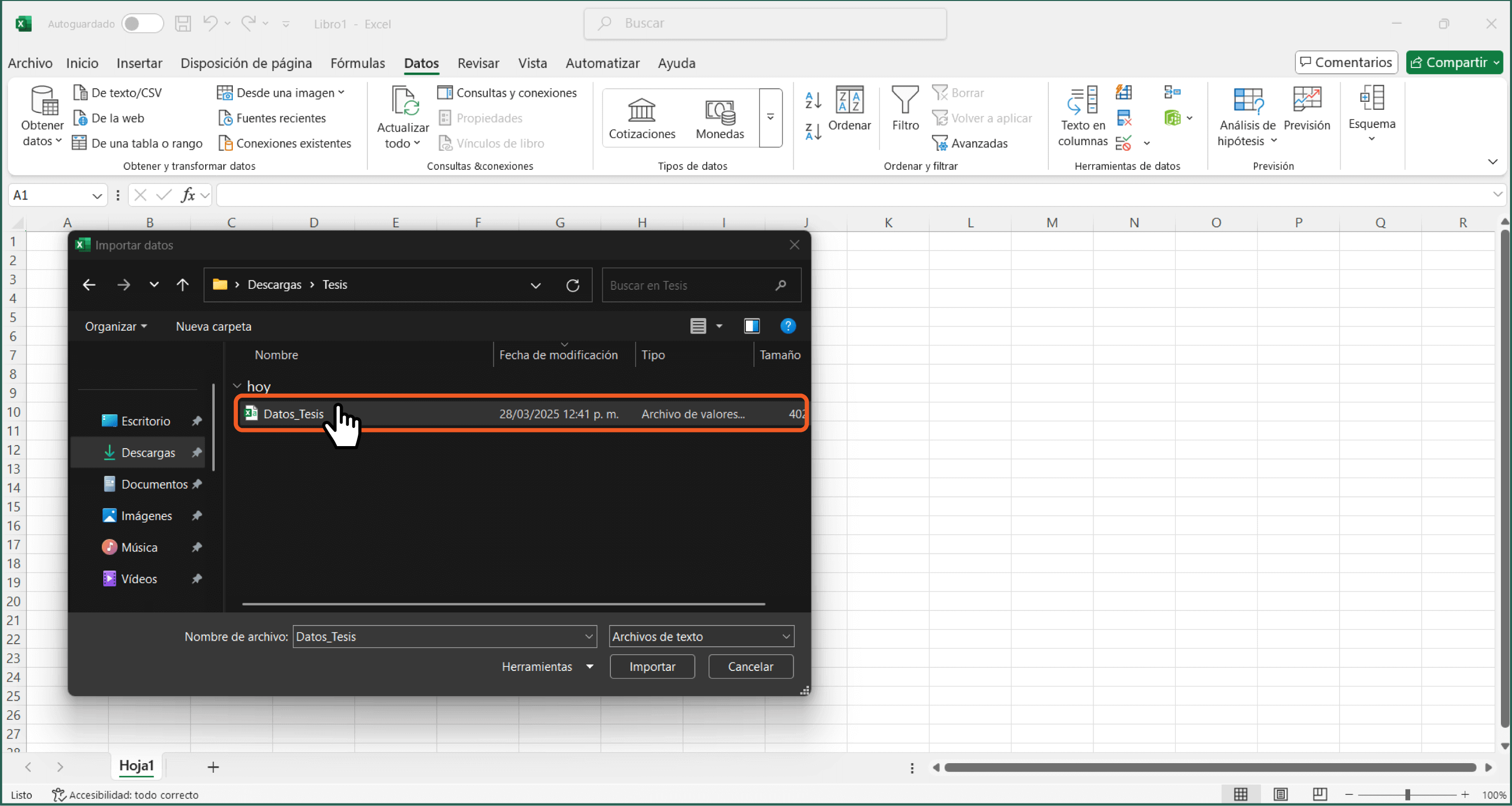
Task: Open the Ordenar sort dialog
Action: (849, 109)
